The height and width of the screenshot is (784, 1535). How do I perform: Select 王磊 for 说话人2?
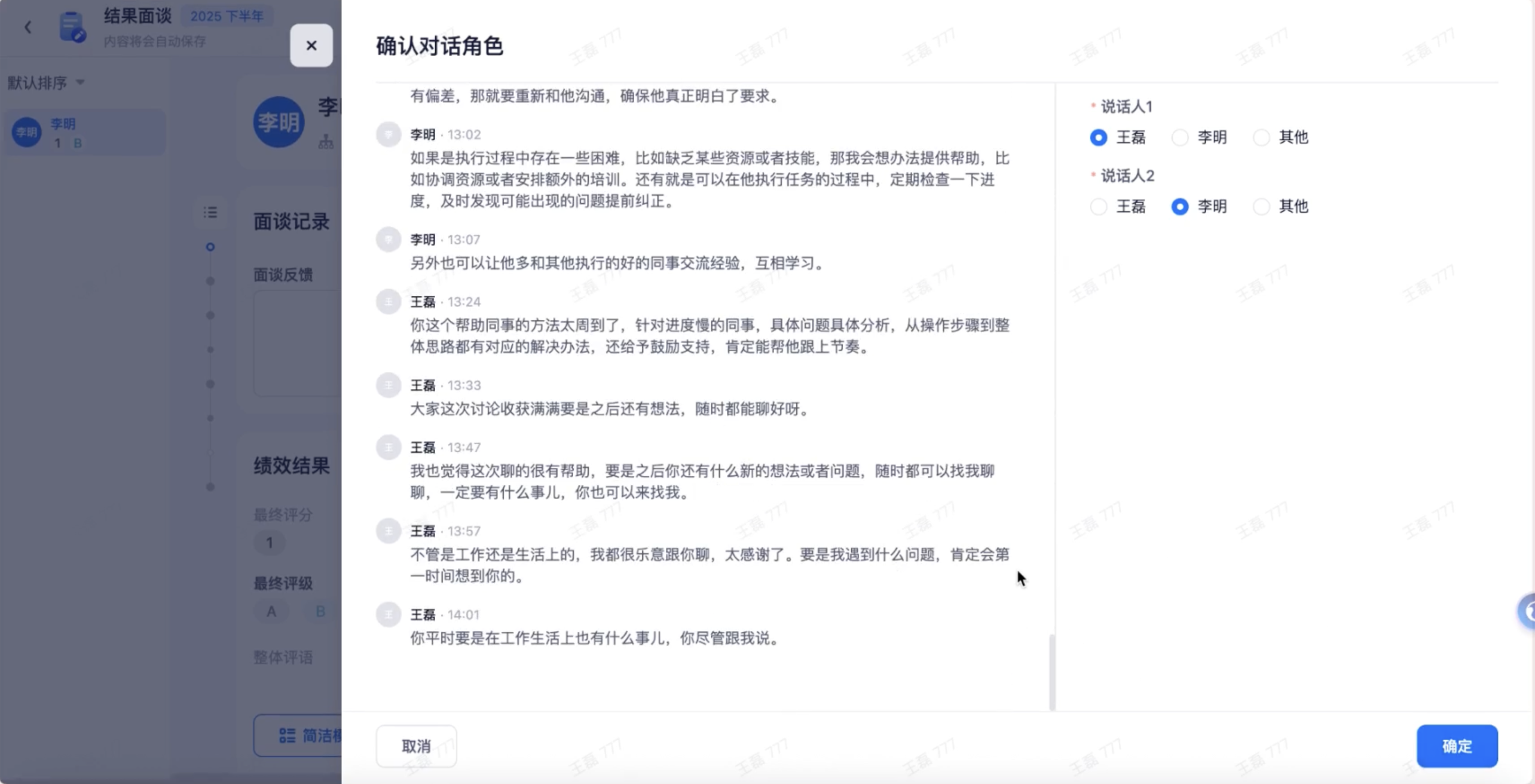pyautogui.click(x=1099, y=207)
